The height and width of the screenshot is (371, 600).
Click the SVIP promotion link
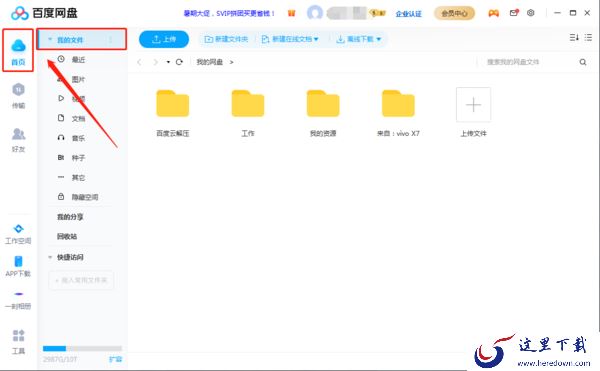[229, 13]
